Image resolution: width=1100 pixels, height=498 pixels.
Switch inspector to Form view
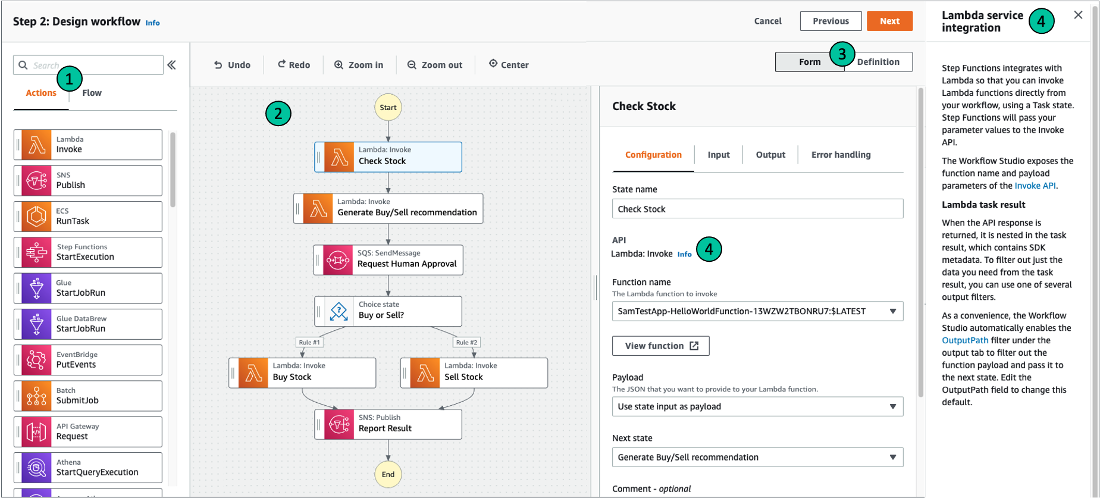click(810, 62)
